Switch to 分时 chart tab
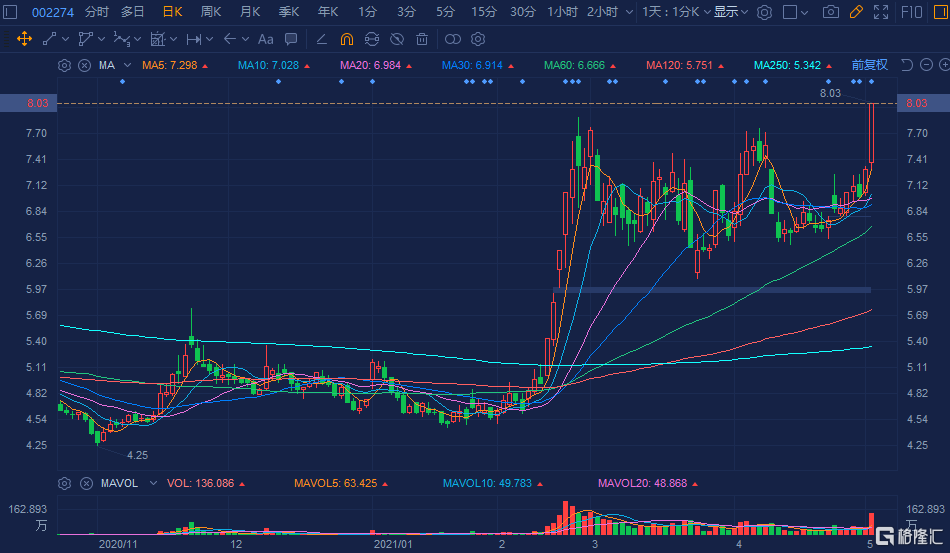Image resolution: width=950 pixels, height=553 pixels. coord(96,12)
